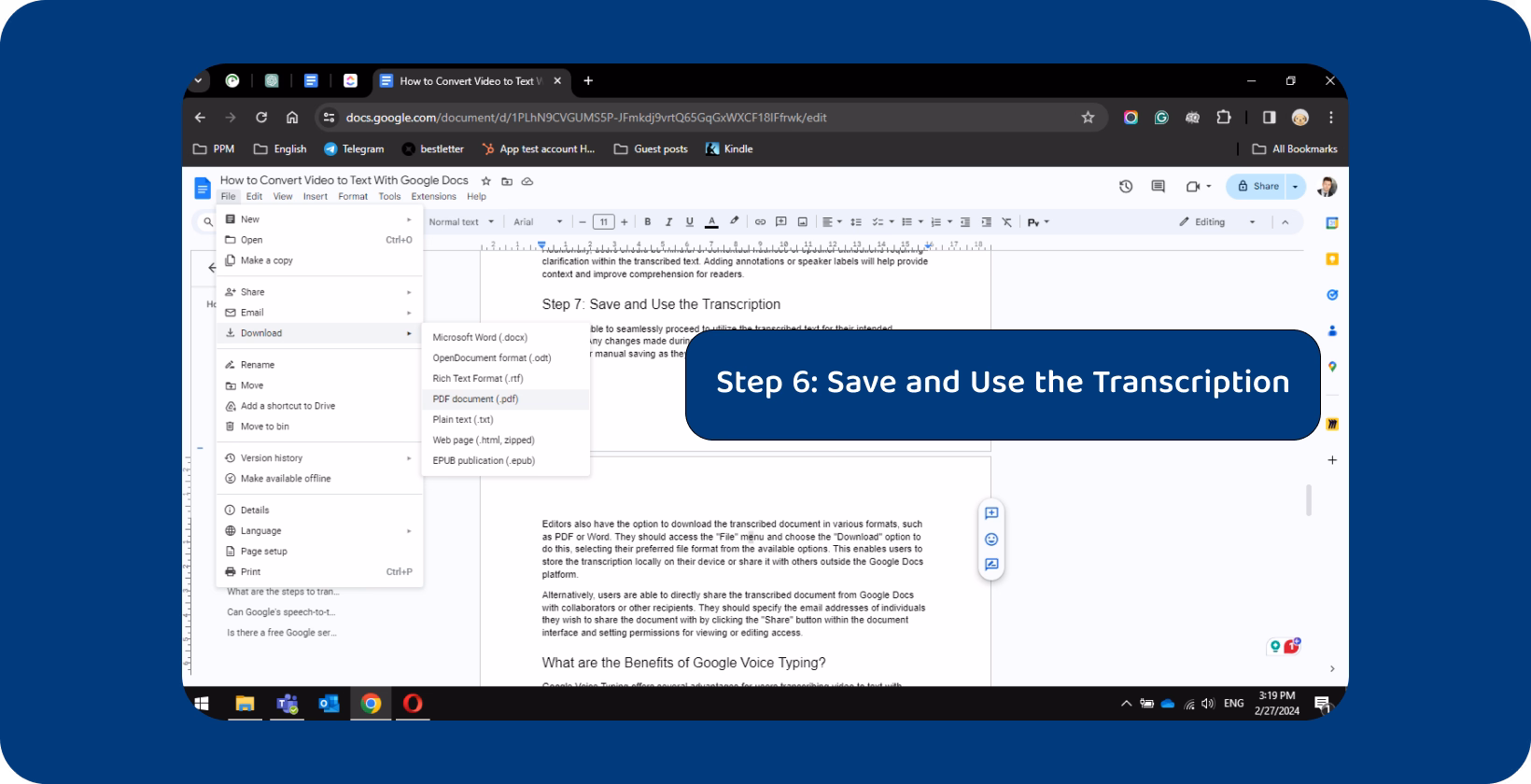Screen dimensions: 1531x784
Task: Click Make available offline option
Action: point(319,479)
